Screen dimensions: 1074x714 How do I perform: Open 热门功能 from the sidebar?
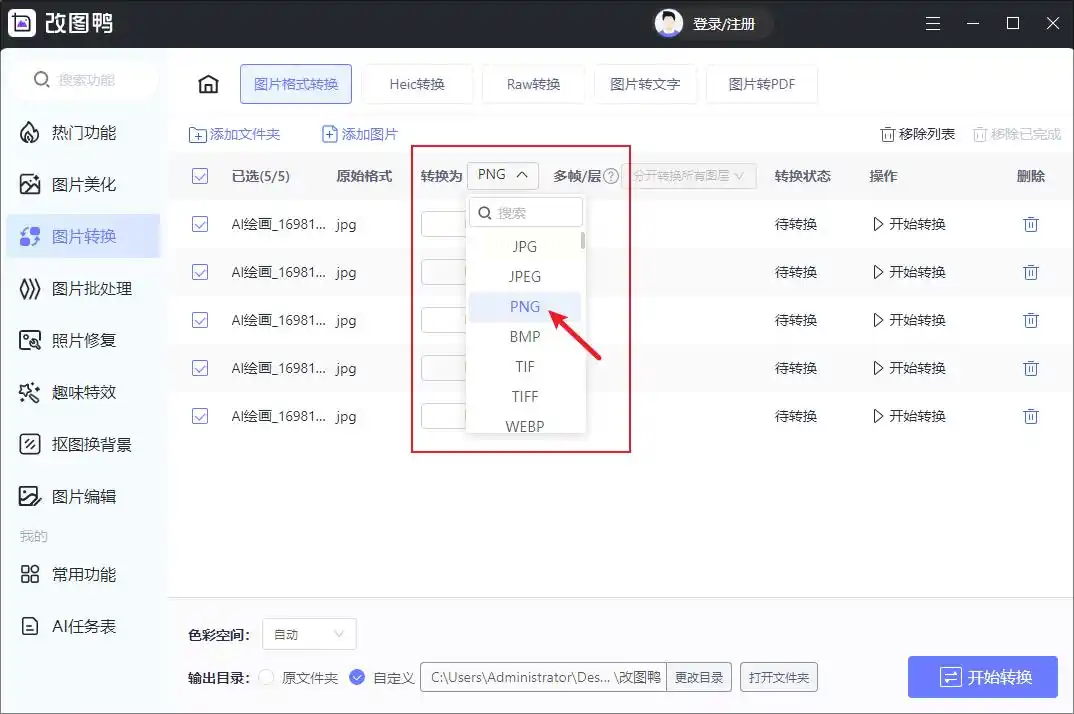(x=83, y=133)
